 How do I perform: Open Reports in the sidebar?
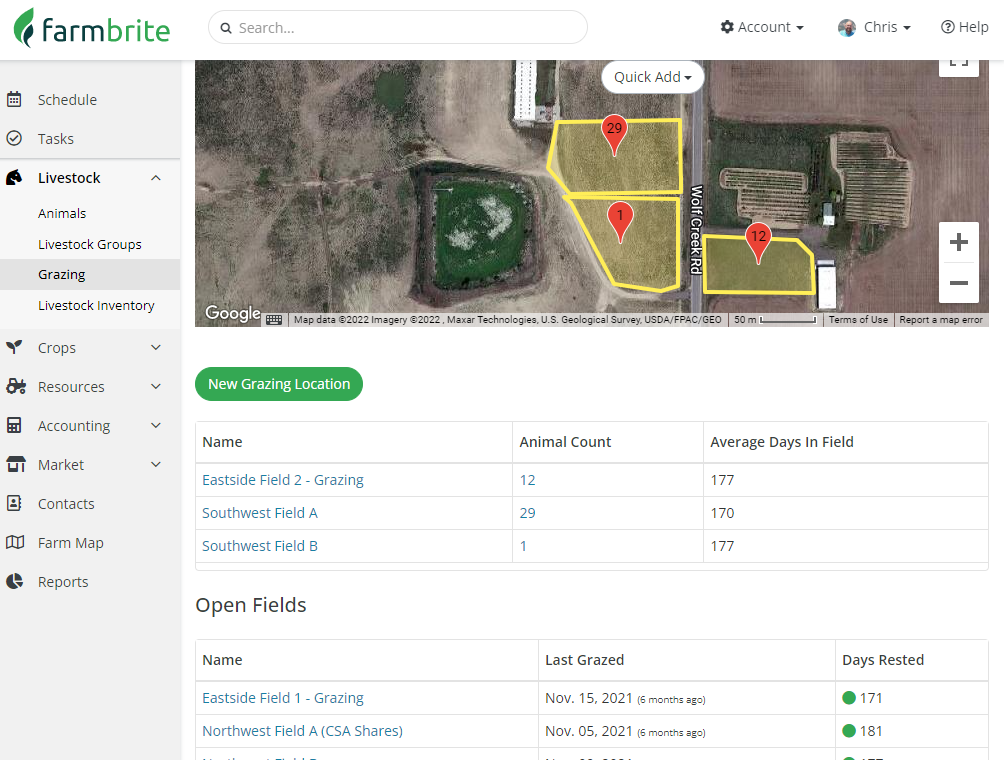point(63,582)
